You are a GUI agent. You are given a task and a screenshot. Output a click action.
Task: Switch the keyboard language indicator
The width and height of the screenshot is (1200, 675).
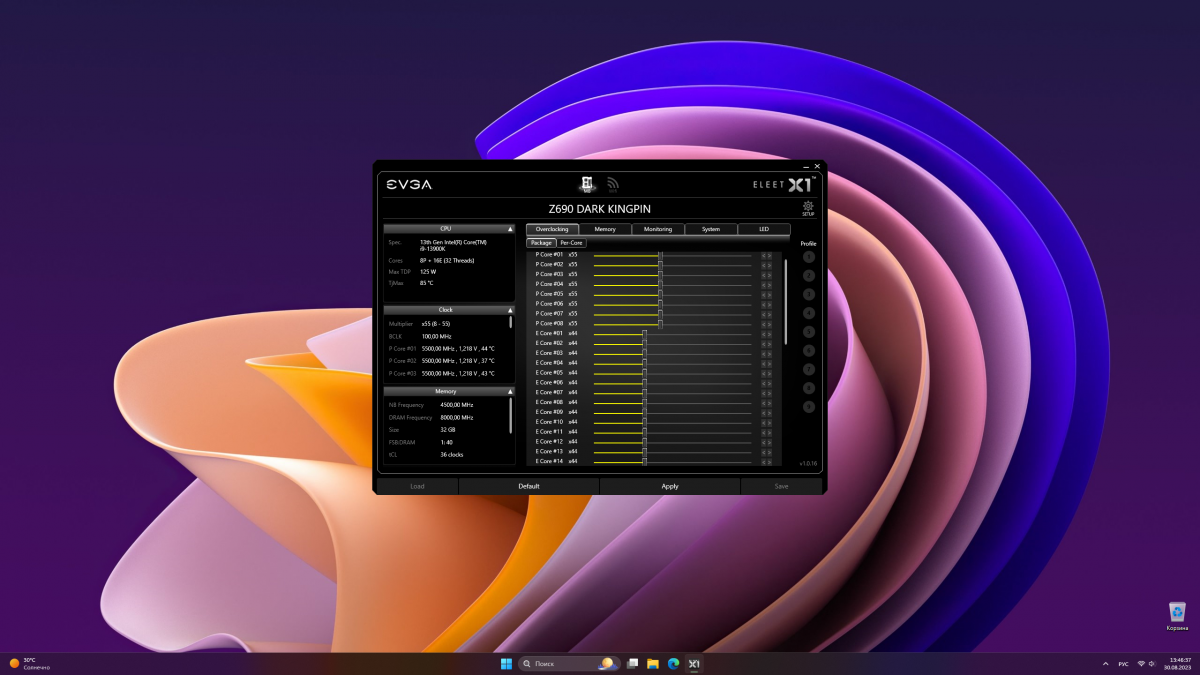[1123, 663]
